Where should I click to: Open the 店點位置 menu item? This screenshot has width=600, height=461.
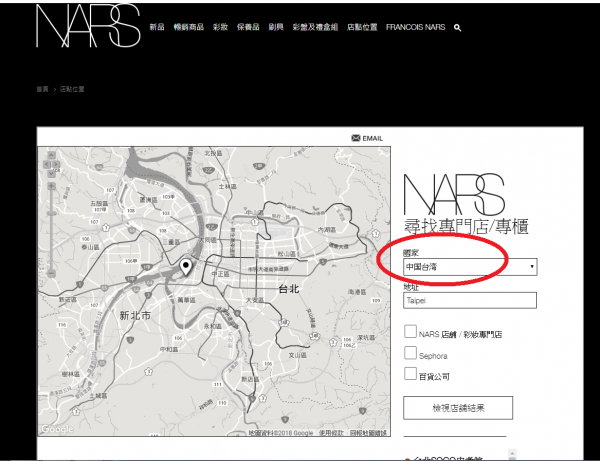click(x=361, y=28)
